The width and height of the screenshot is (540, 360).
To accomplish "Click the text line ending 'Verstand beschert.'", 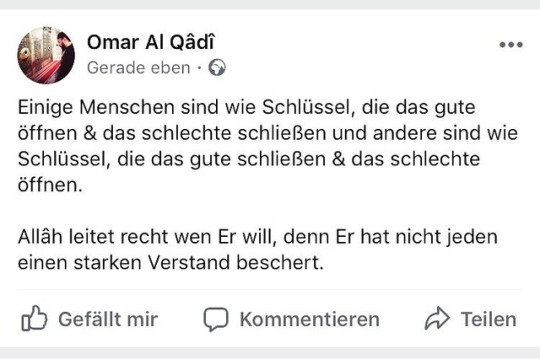I will [171, 263].
